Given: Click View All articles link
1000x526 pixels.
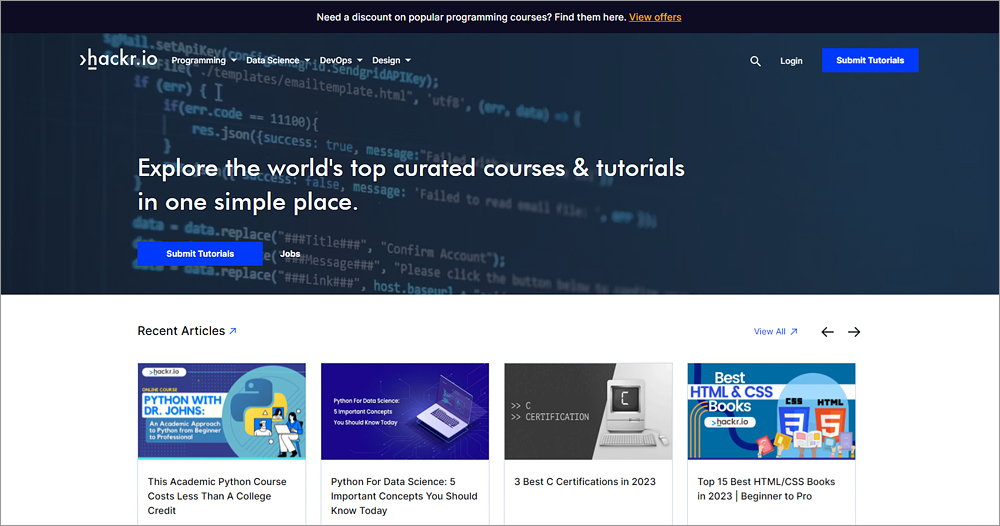Looking at the screenshot, I should pyautogui.click(x=776, y=332).
